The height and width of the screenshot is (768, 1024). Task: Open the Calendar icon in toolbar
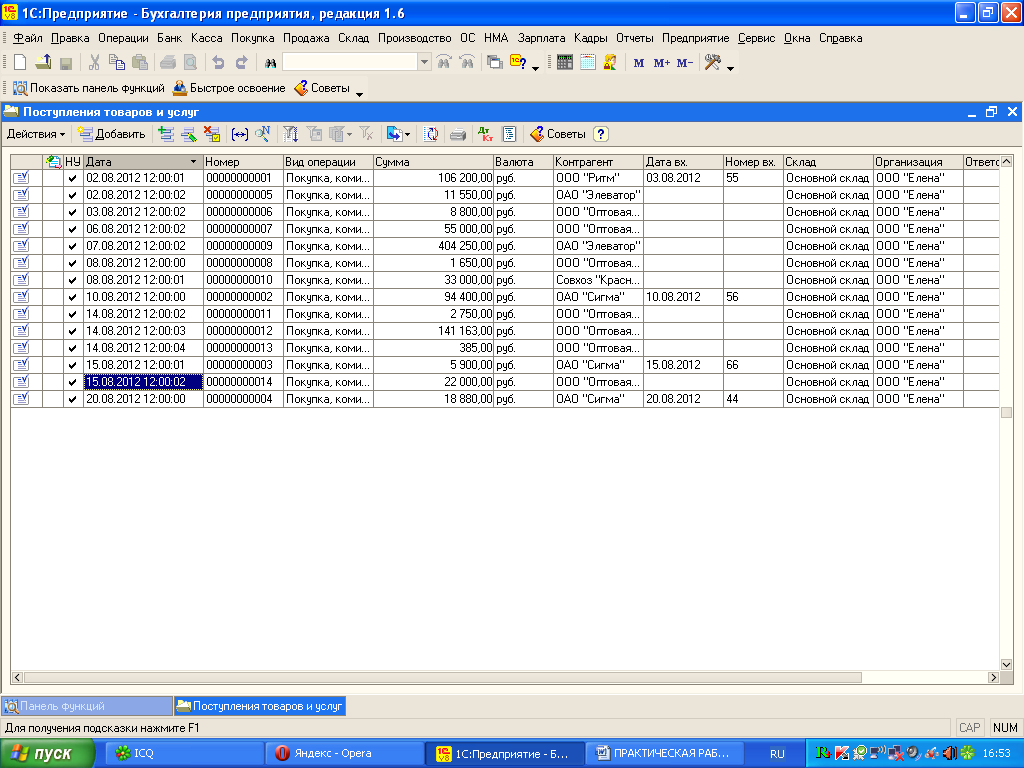click(588, 63)
